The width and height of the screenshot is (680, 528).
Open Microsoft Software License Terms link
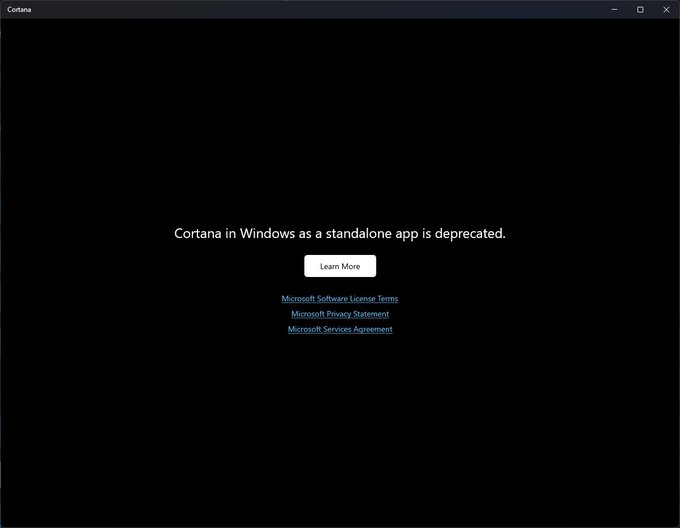340,298
